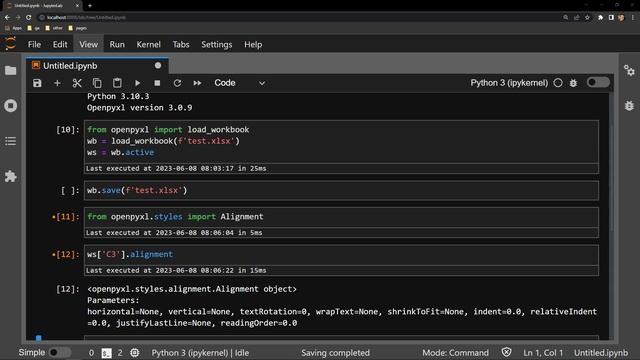Click the wb.save cell code editor
Screen dimensions: 640x360
click(x=341, y=191)
